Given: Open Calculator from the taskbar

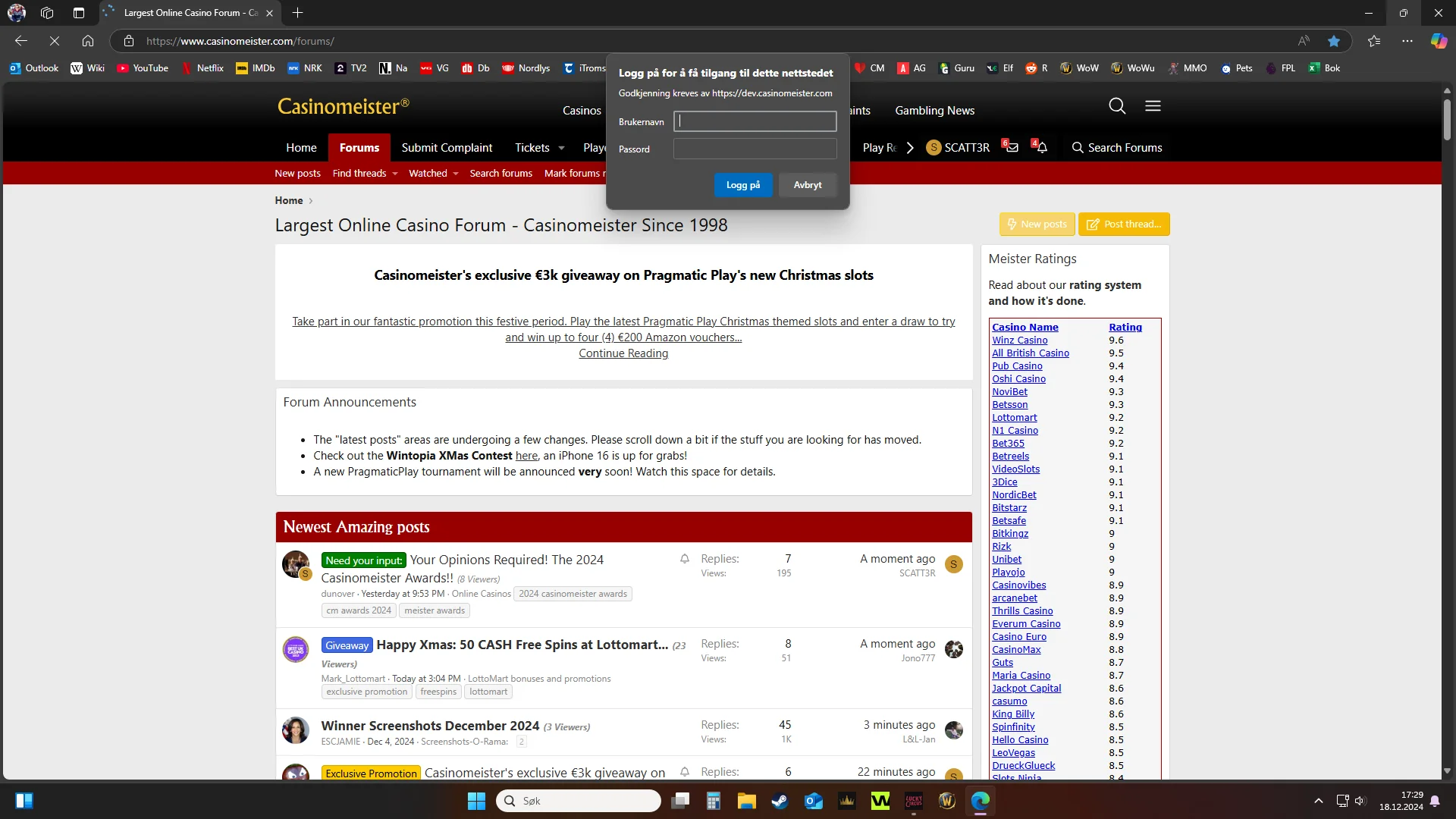Looking at the screenshot, I should pos(713,801).
